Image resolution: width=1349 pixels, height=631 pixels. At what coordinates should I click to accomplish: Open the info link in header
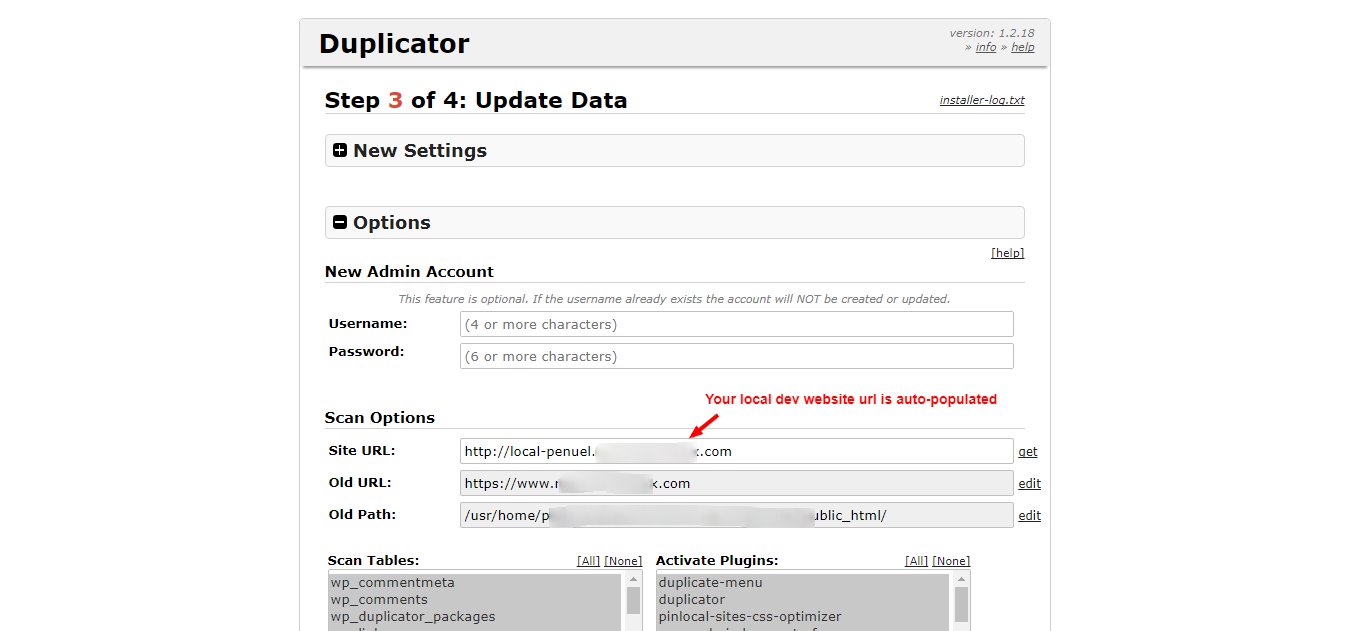coord(986,47)
